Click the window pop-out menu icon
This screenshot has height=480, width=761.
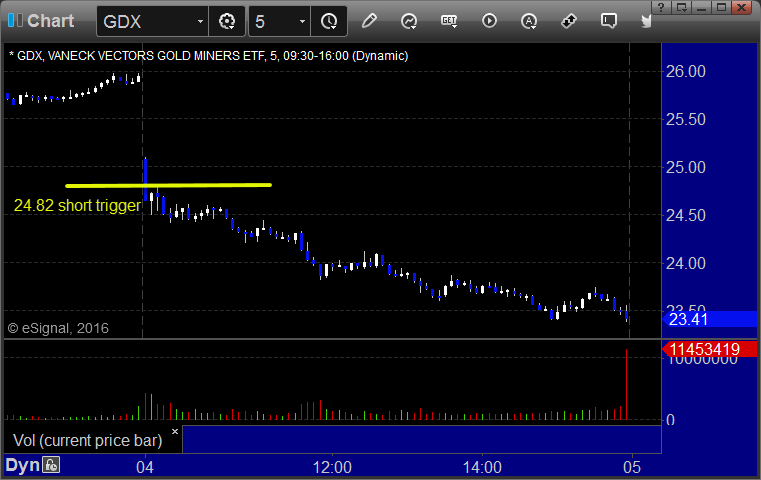[x=681, y=7]
